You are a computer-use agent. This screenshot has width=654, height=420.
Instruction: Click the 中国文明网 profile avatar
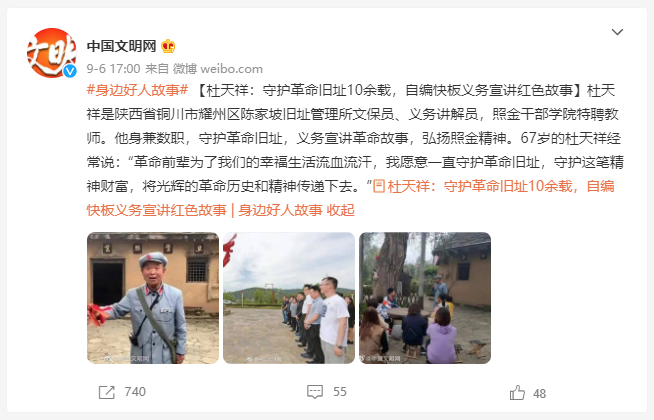tap(52, 53)
